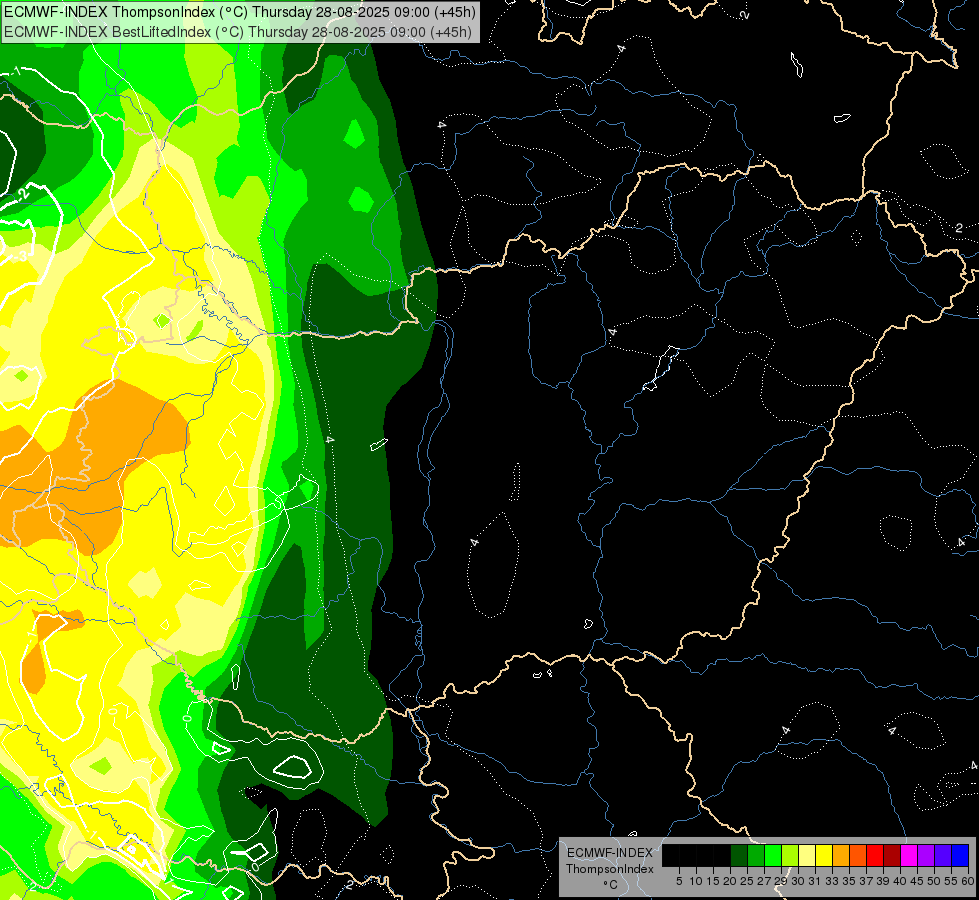Click legend tick label '60'
The height and width of the screenshot is (900, 979).
(x=968, y=881)
